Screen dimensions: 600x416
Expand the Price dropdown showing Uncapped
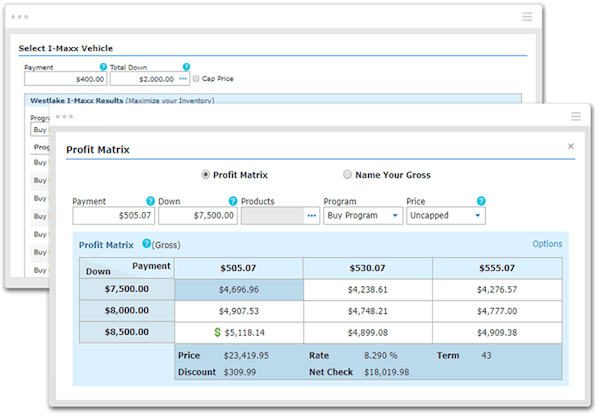445,215
